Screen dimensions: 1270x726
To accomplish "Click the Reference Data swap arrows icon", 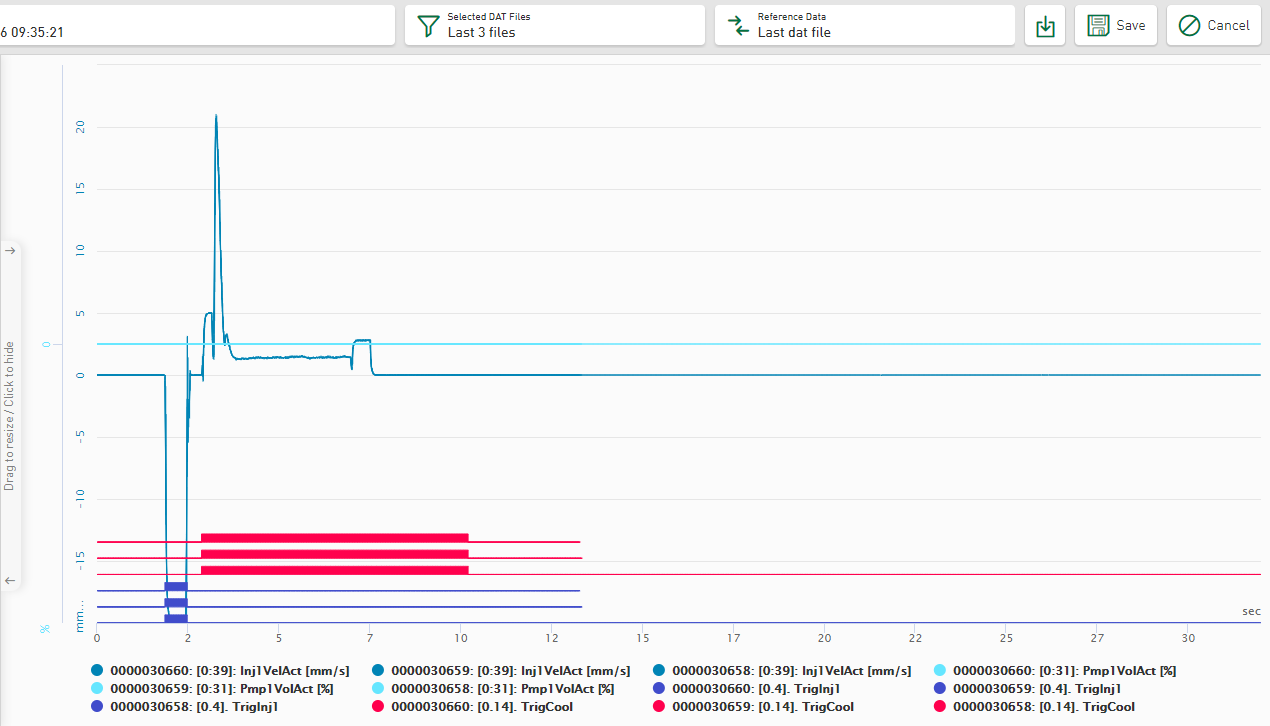I will (x=737, y=25).
